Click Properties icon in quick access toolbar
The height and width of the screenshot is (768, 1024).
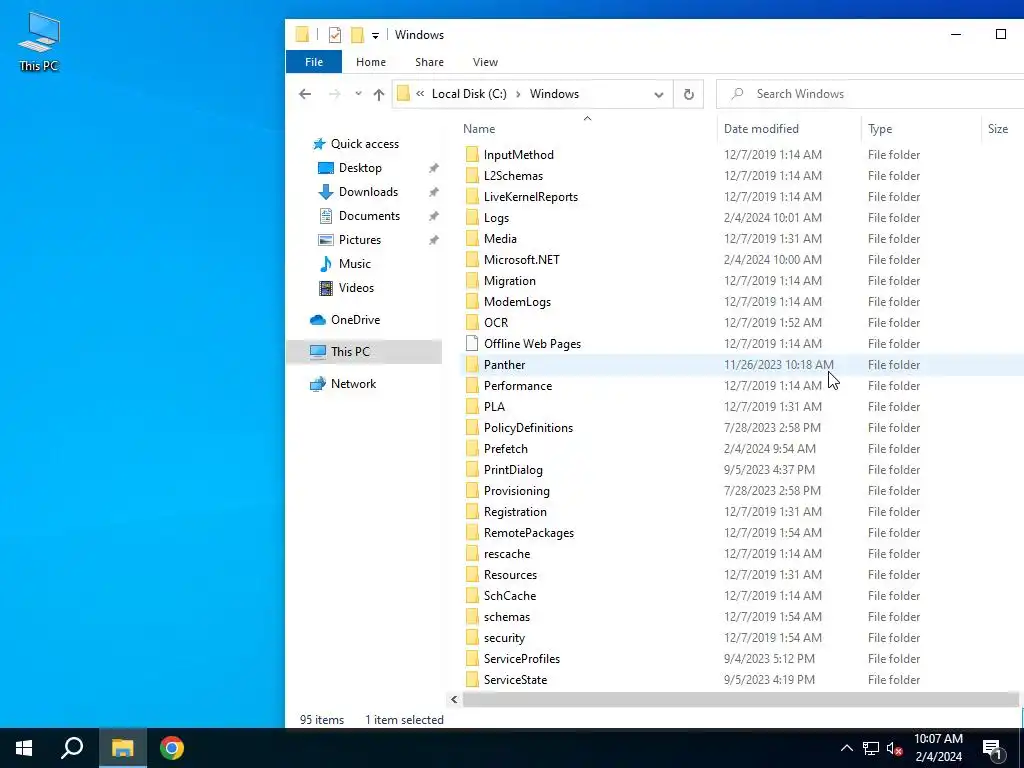[335, 35]
